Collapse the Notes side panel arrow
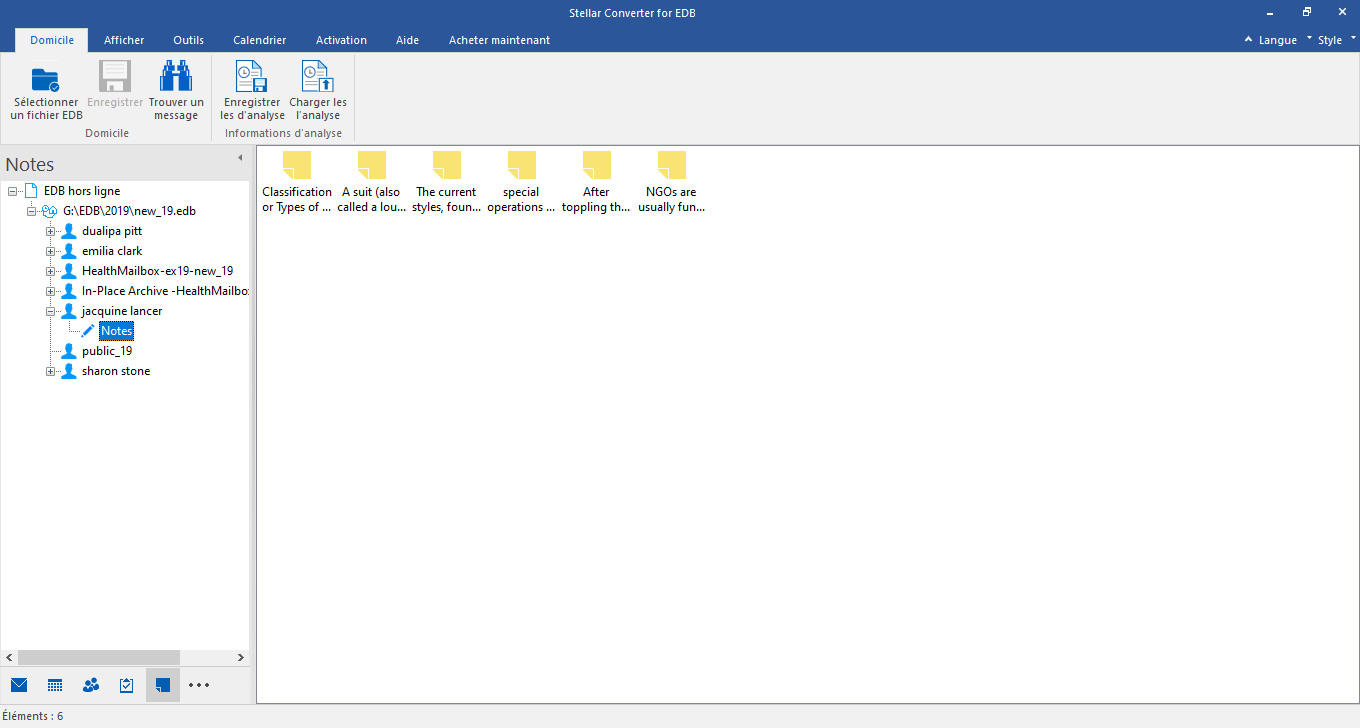 pos(240,158)
